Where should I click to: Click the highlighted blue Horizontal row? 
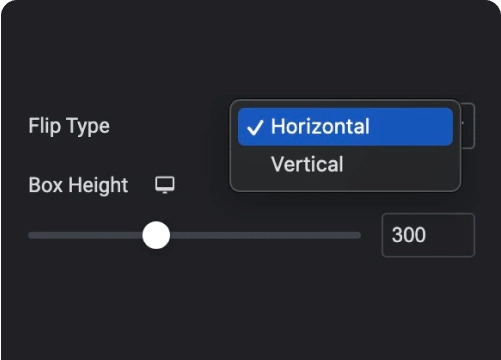pyautogui.click(x=345, y=127)
